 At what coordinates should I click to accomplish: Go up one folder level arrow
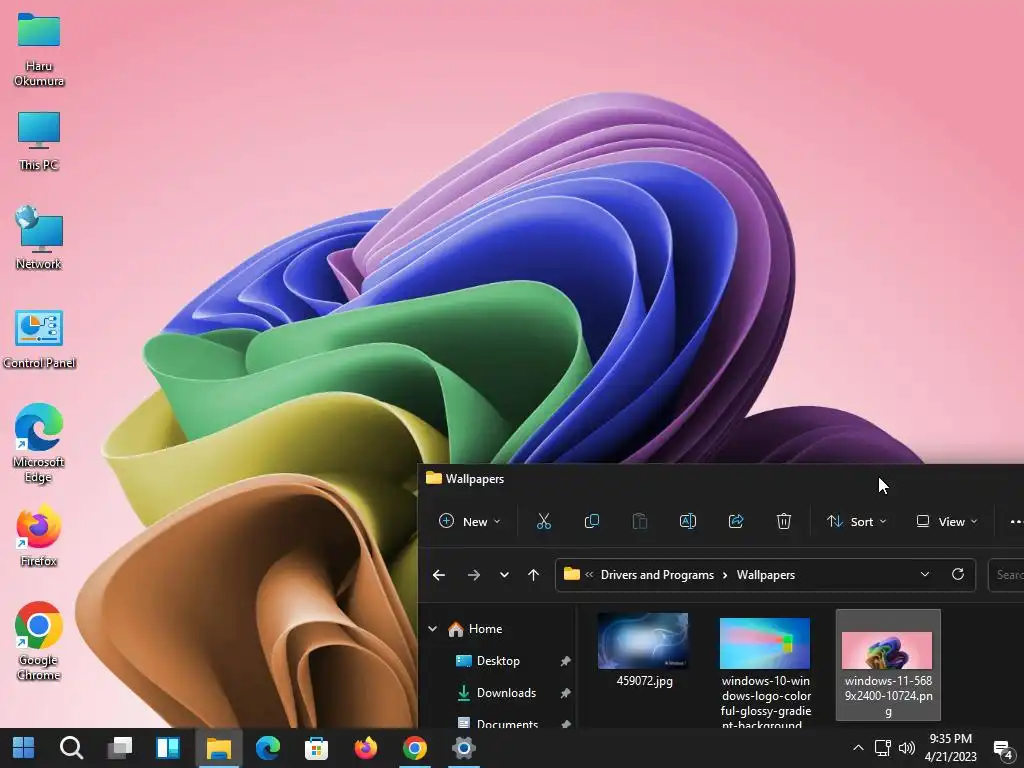[x=534, y=575]
